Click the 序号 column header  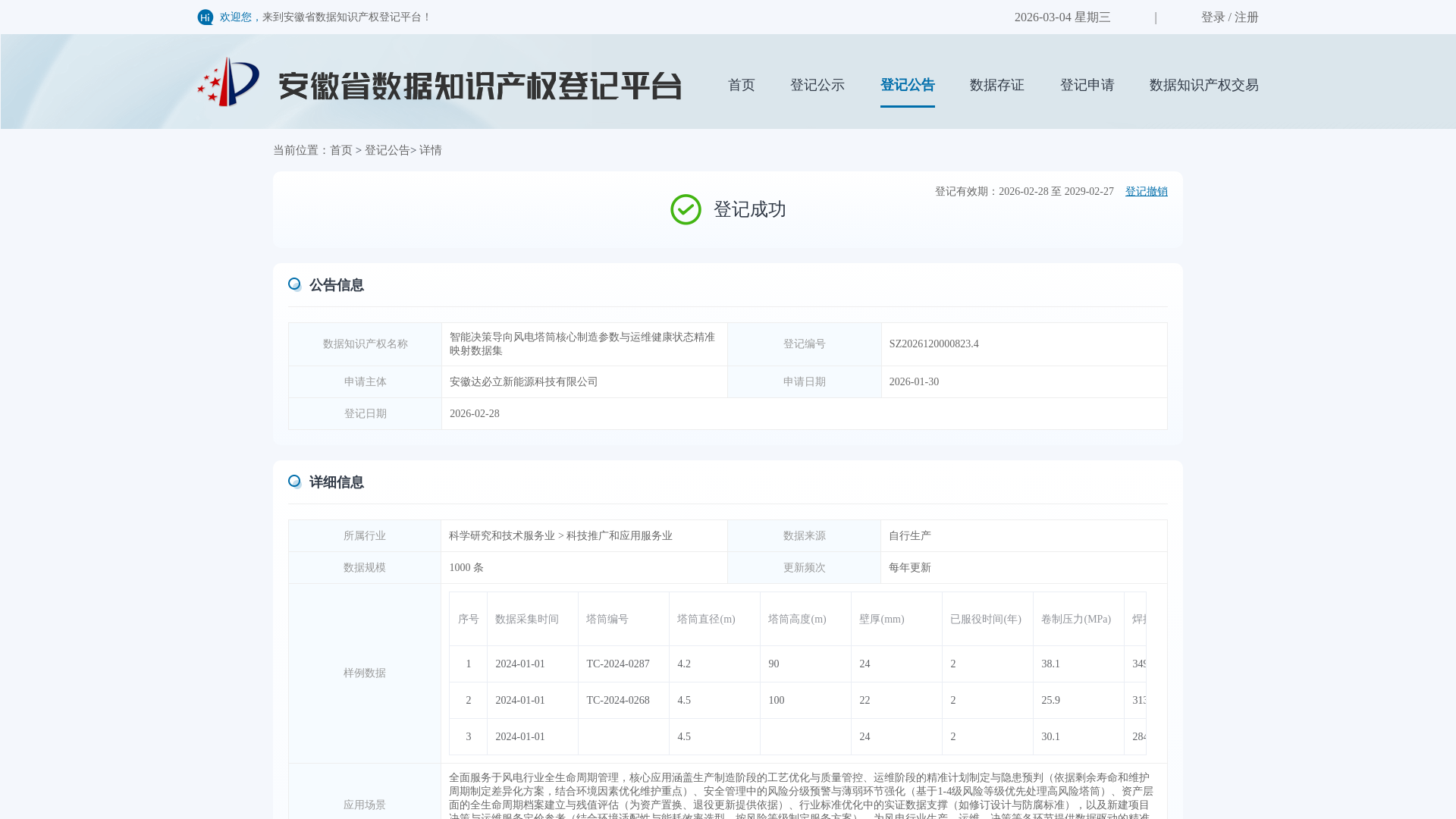click(469, 620)
